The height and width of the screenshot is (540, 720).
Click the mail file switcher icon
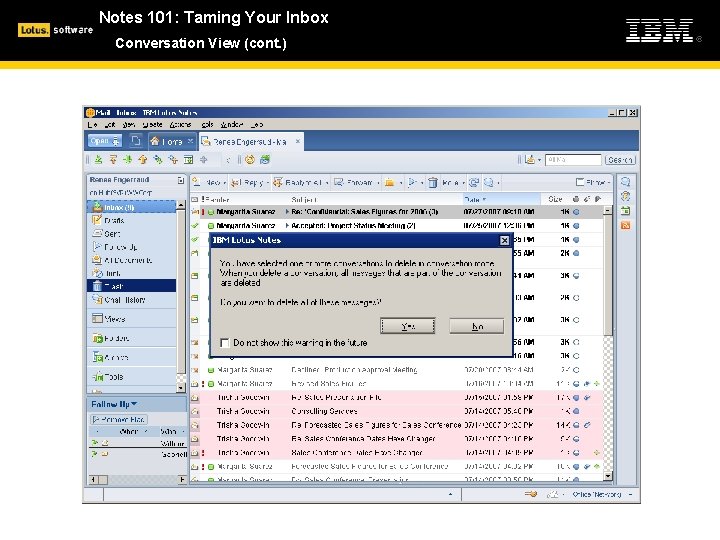tap(181, 180)
